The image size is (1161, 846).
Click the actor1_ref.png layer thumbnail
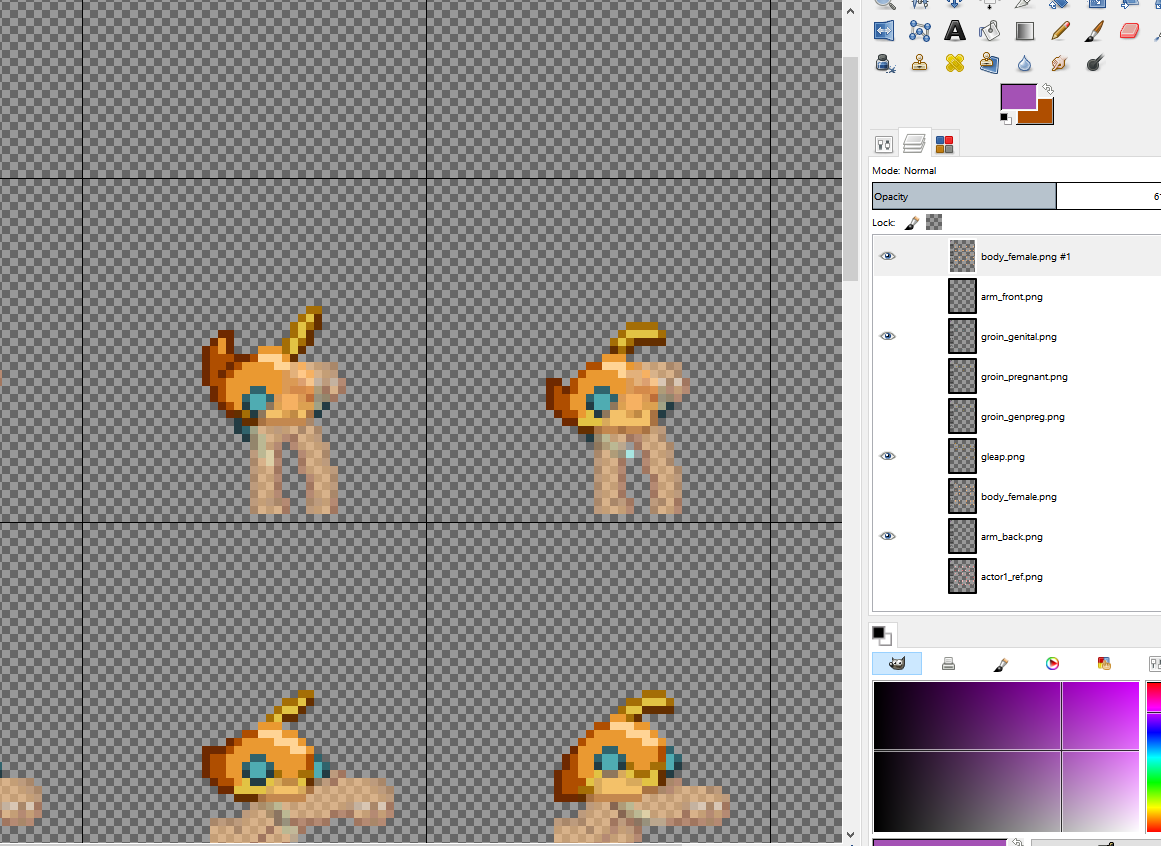[x=963, y=576]
